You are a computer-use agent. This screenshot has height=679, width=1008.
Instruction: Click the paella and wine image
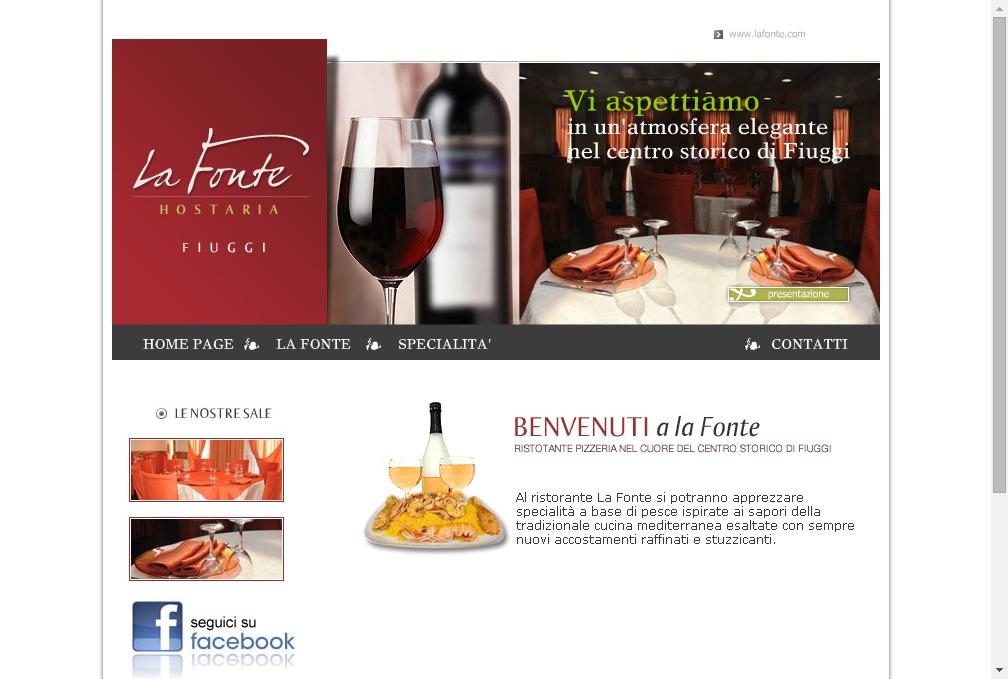click(x=435, y=476)
